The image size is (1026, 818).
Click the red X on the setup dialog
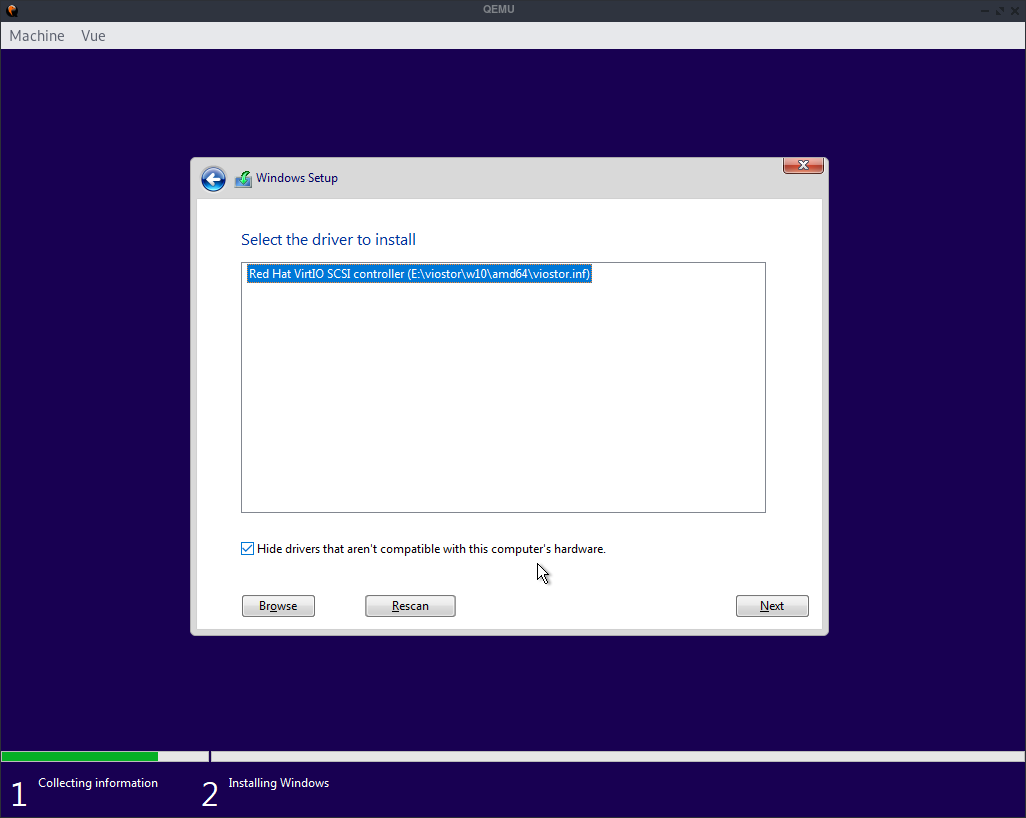point(802,165)
